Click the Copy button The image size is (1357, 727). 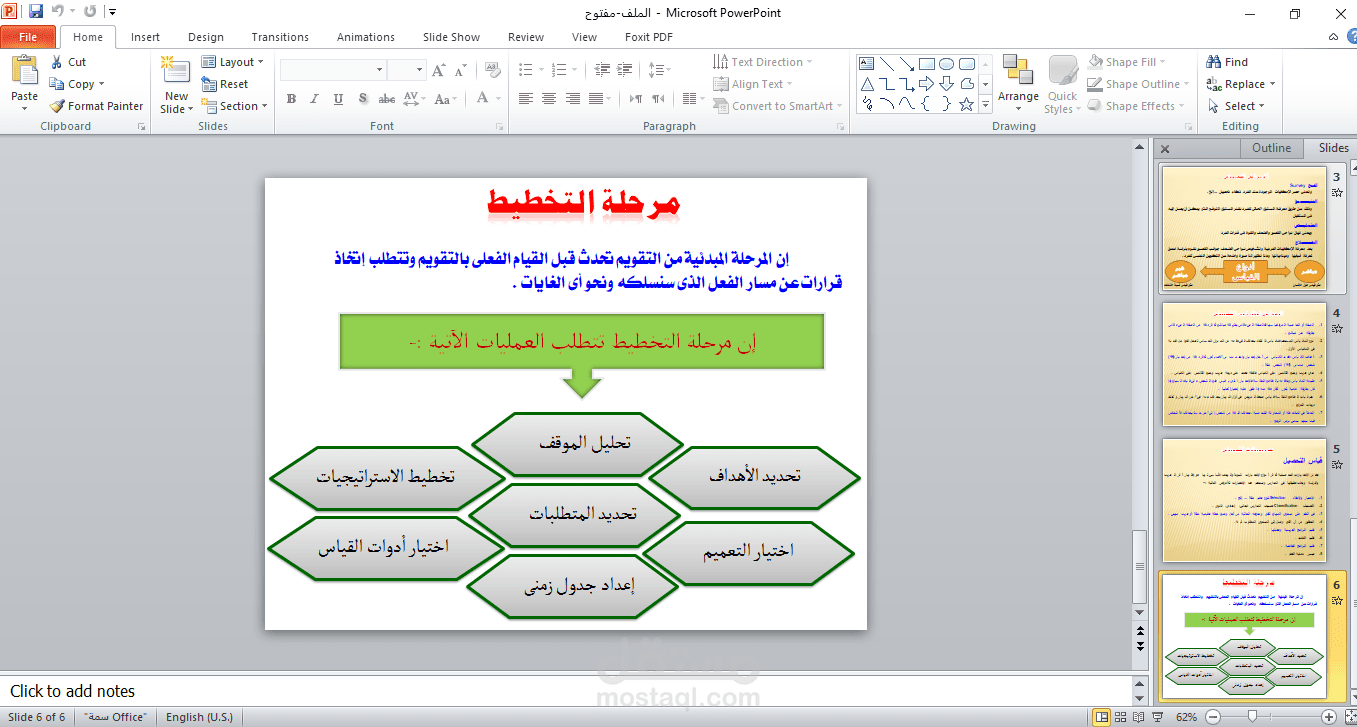coord(77,84)
